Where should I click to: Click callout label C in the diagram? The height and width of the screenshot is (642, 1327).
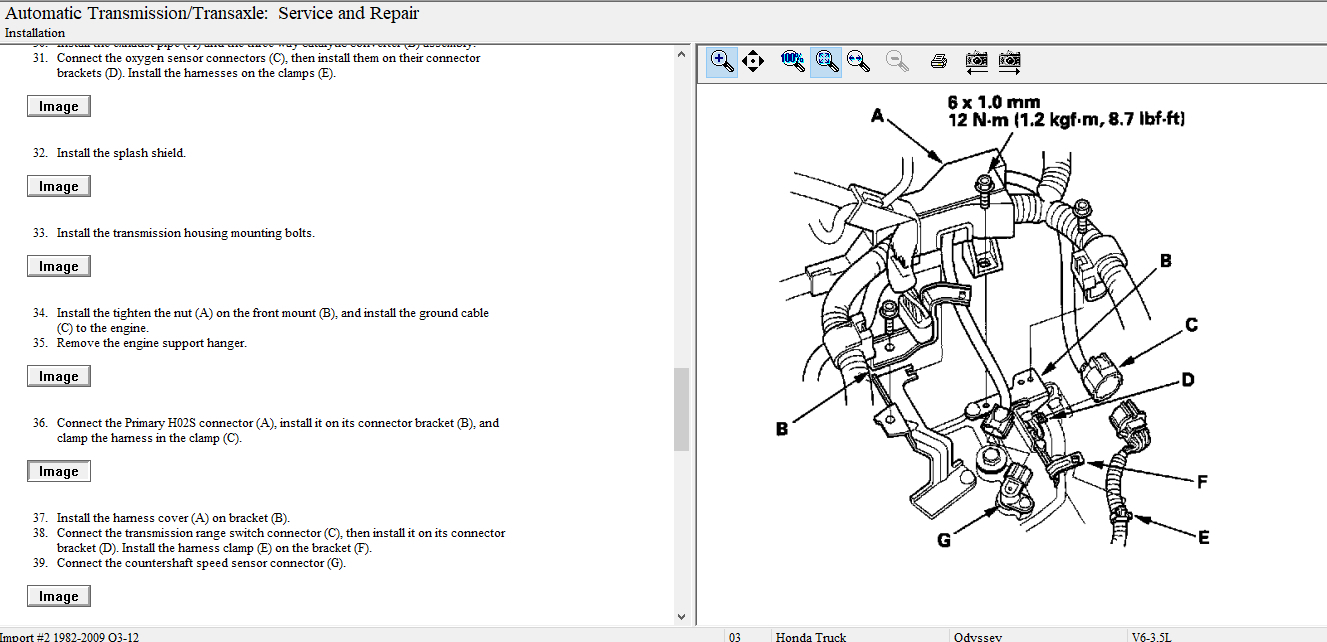[1192, 325]
